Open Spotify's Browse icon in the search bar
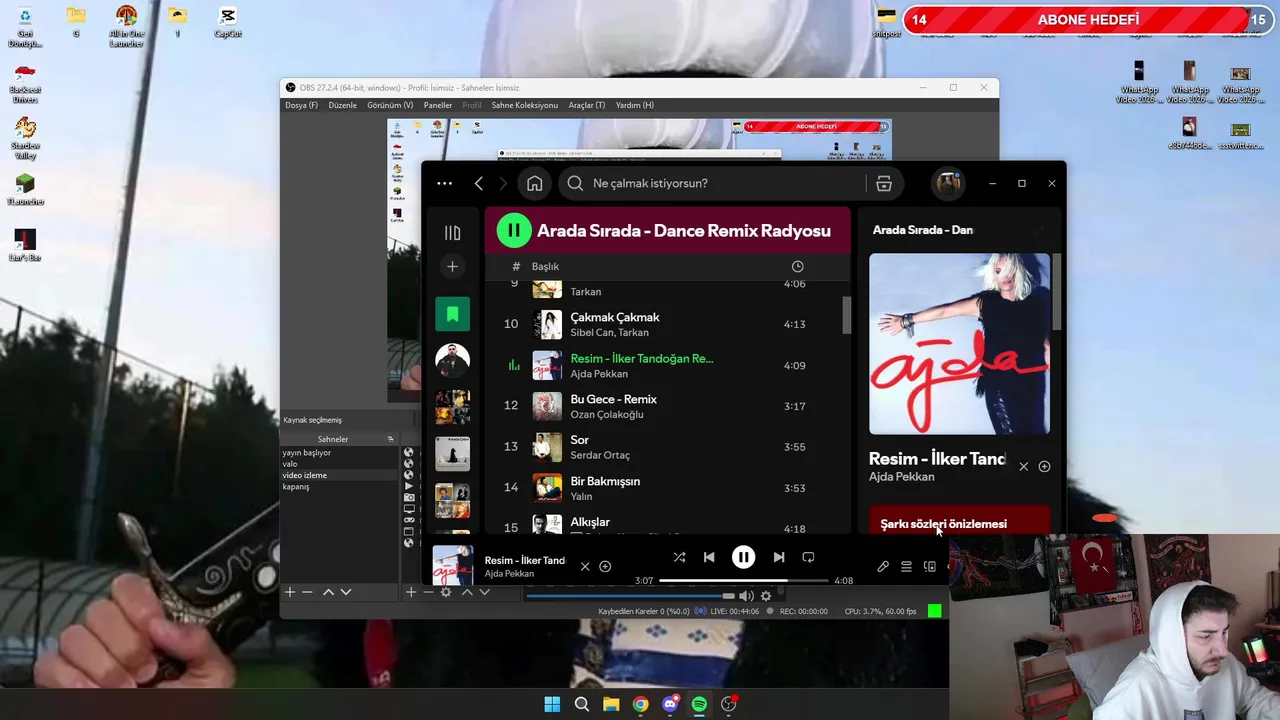The width and height of the screenshot is (1280, 720). point(884,183)
